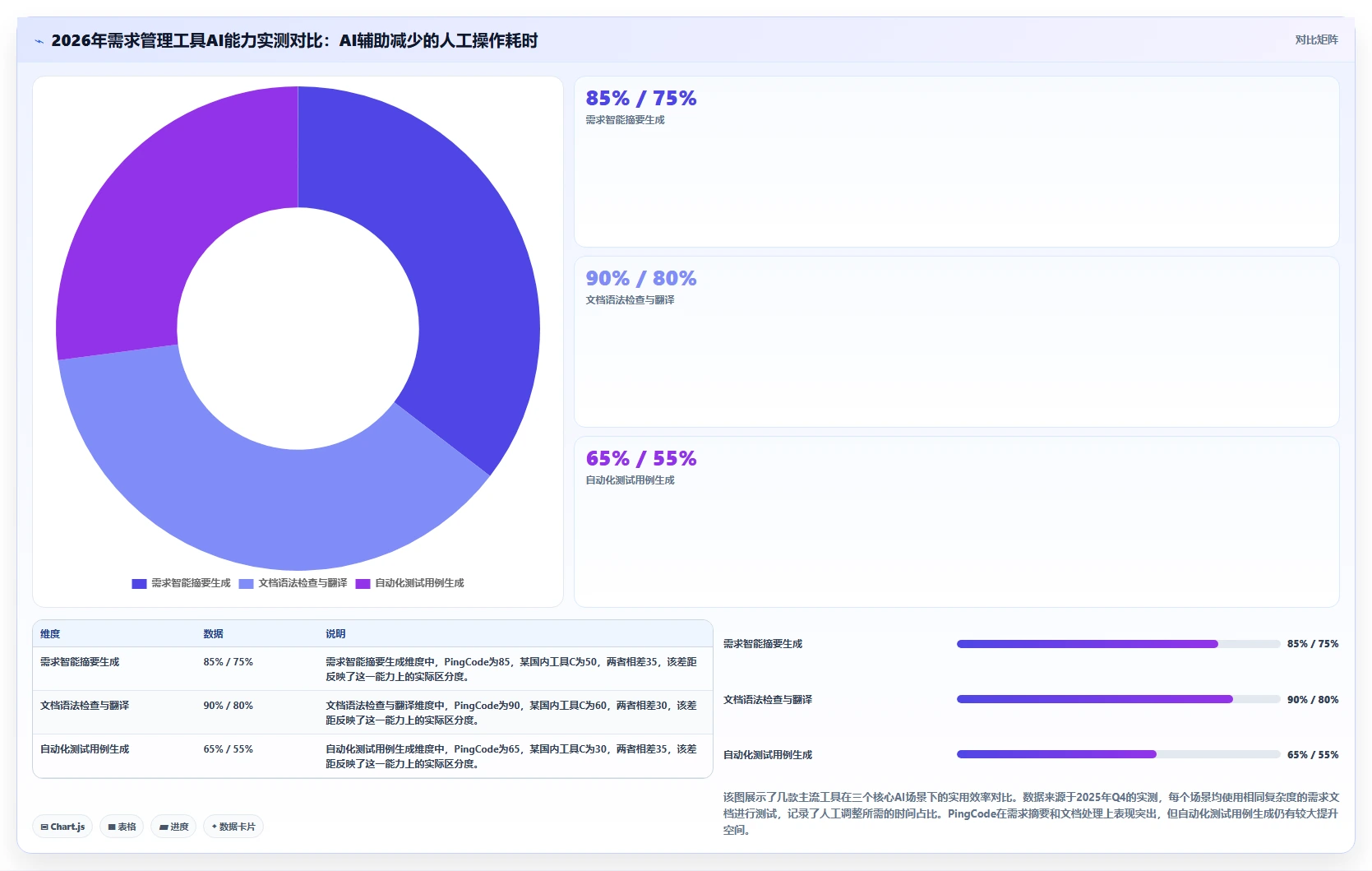Click description mentioning PingCode为65
This screenshot has width=1372, height=871.
coord(511,757)
